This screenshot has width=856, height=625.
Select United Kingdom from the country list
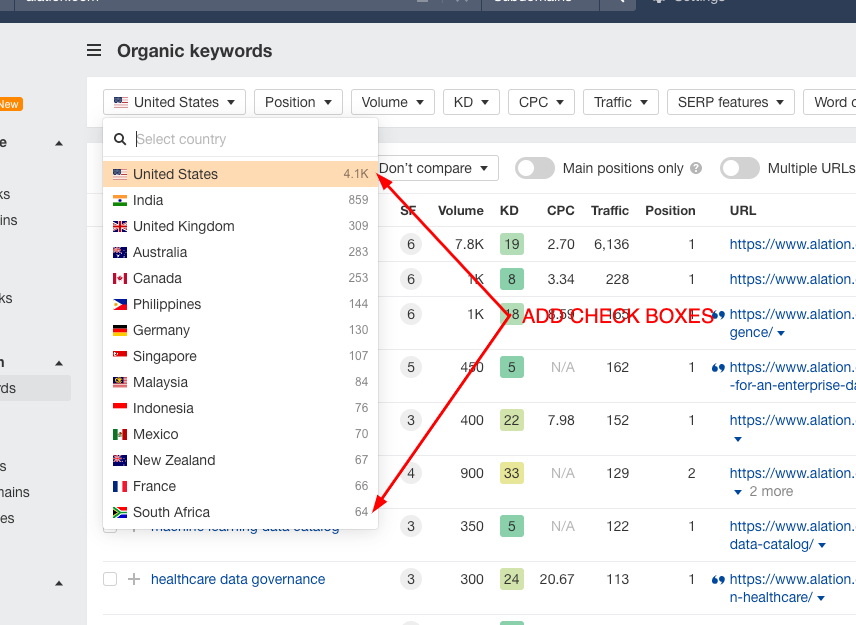(x=183, y=226)
